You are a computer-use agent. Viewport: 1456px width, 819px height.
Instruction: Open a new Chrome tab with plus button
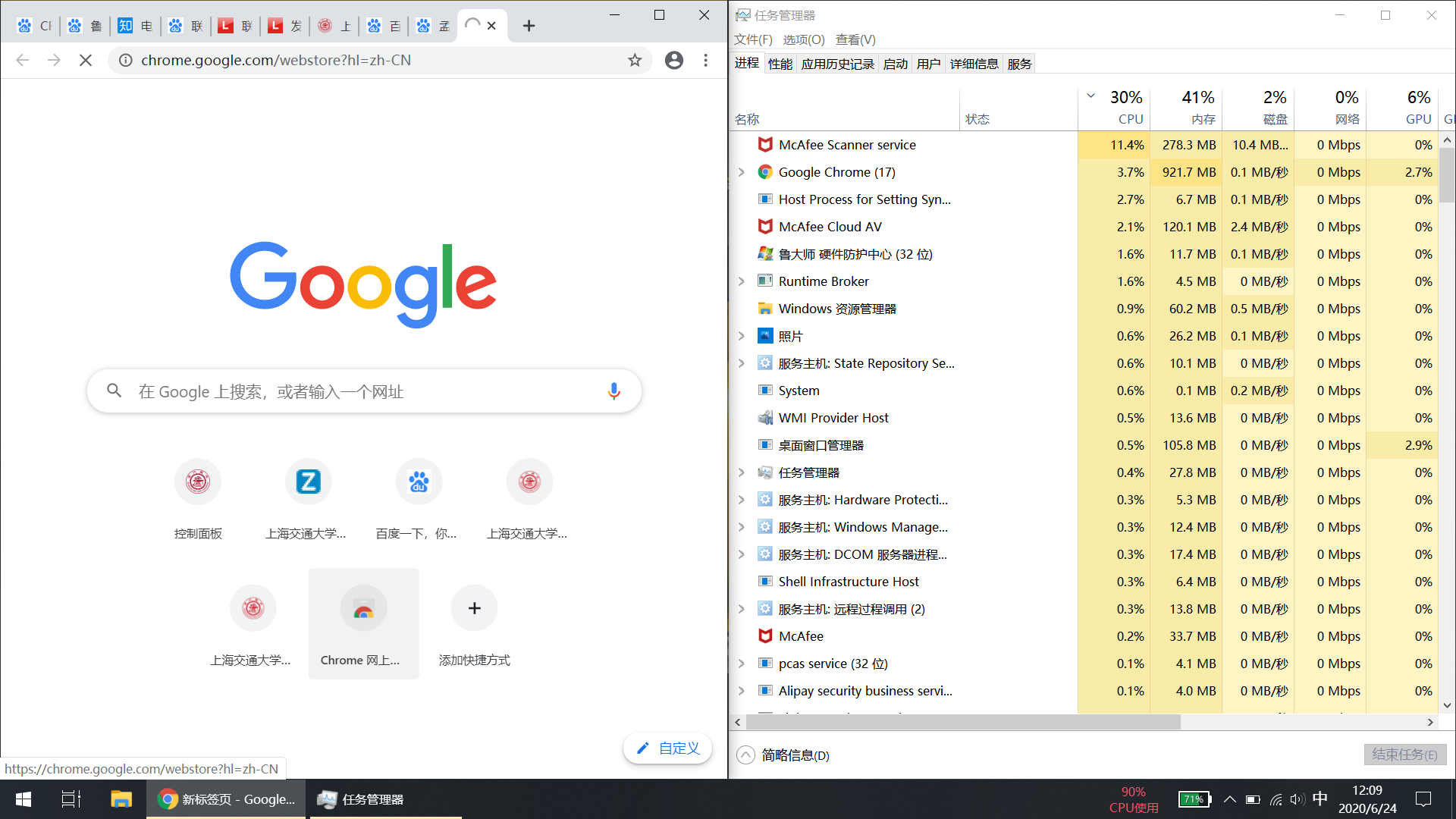[x=529, y=26]
